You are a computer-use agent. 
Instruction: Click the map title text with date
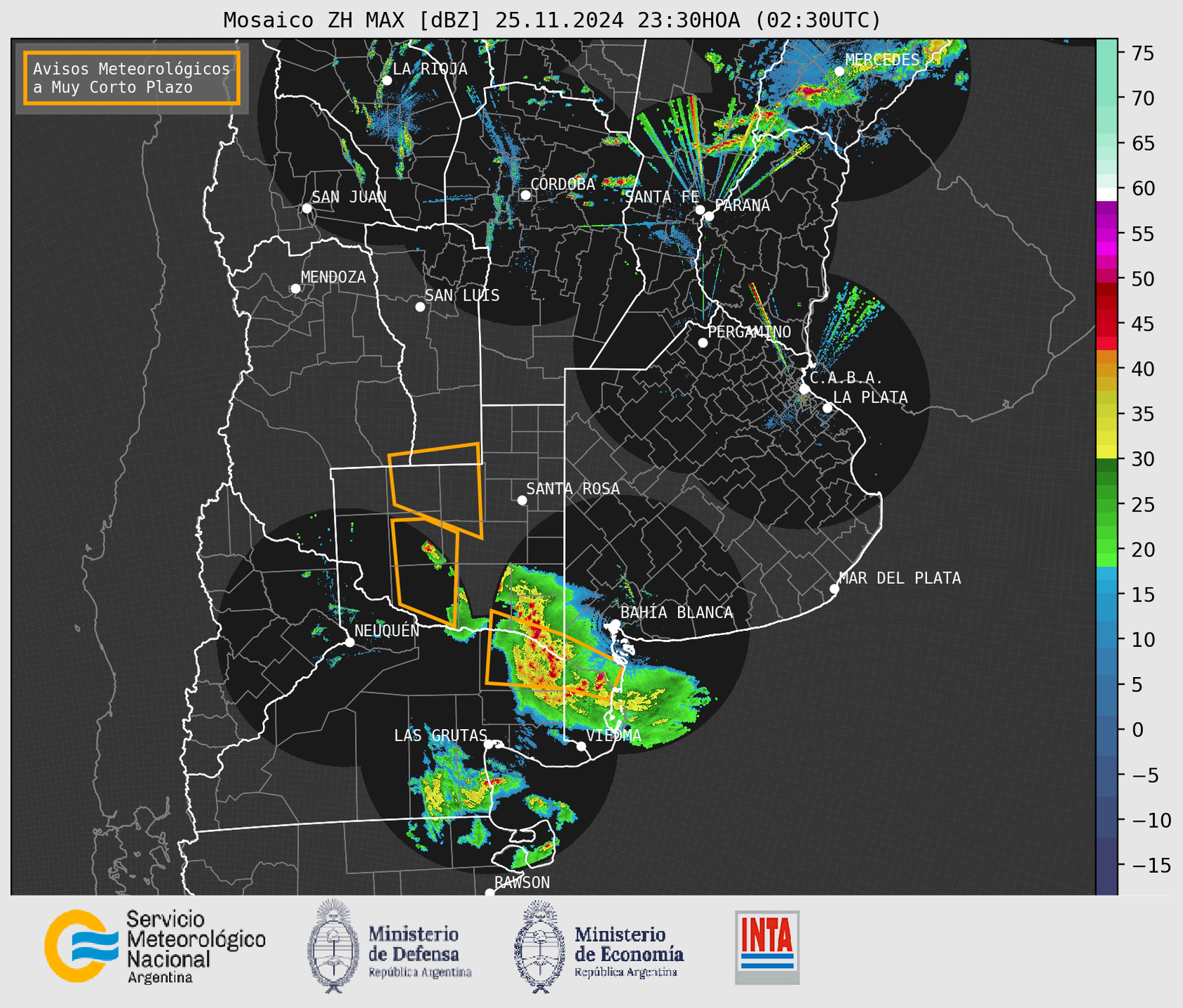[552, 20]
